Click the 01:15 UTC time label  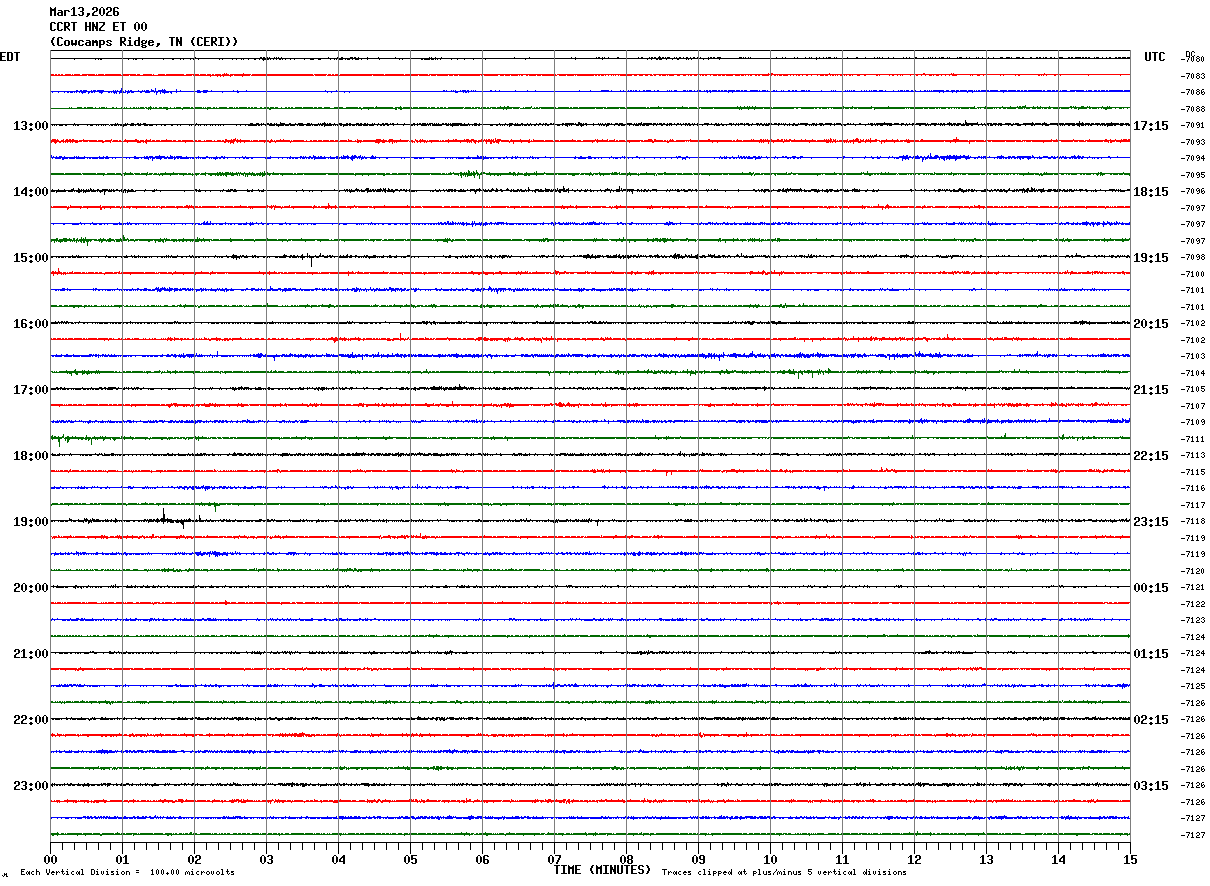click(x=1151, y=654)
